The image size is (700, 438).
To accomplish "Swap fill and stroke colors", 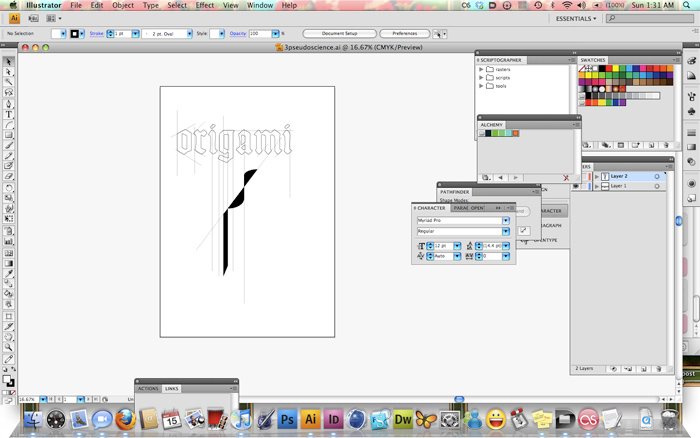I will coord(13,369).
